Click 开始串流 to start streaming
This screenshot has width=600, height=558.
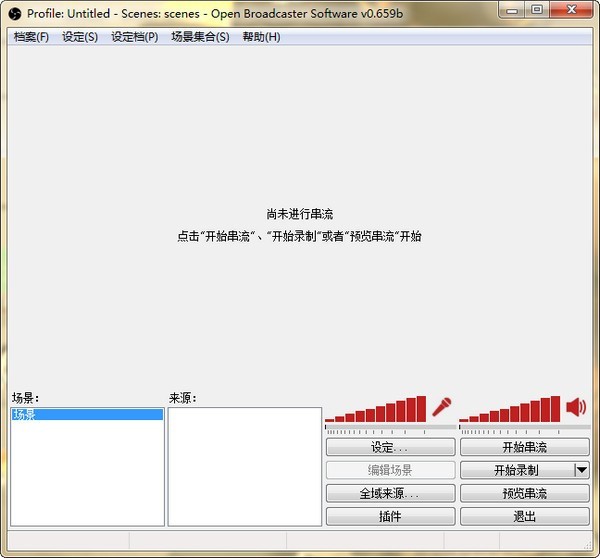point(525,447)
